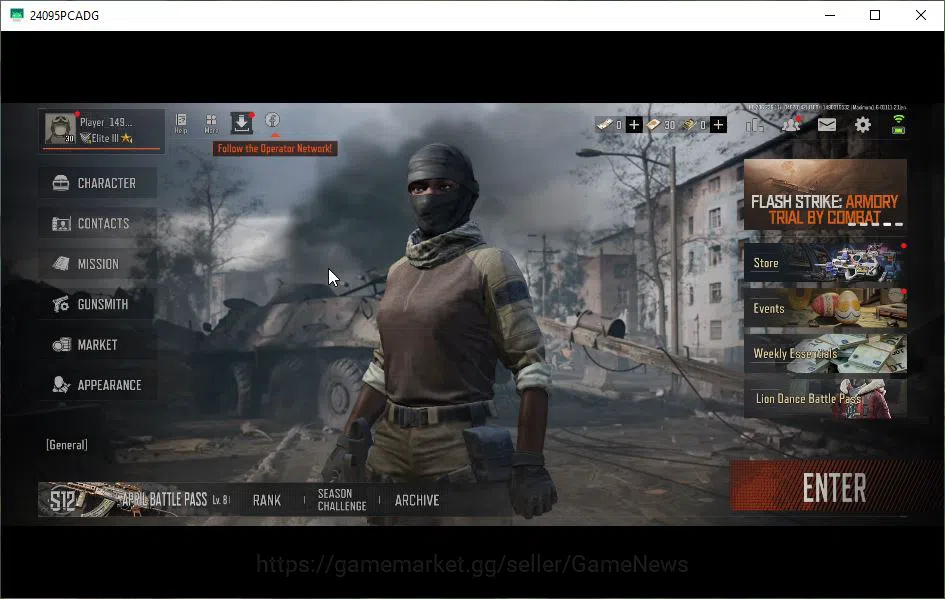The height and width of the screenshot is (599, 945).
Task: Minimize the 24095PCADG window
Action: pos(830,15)
